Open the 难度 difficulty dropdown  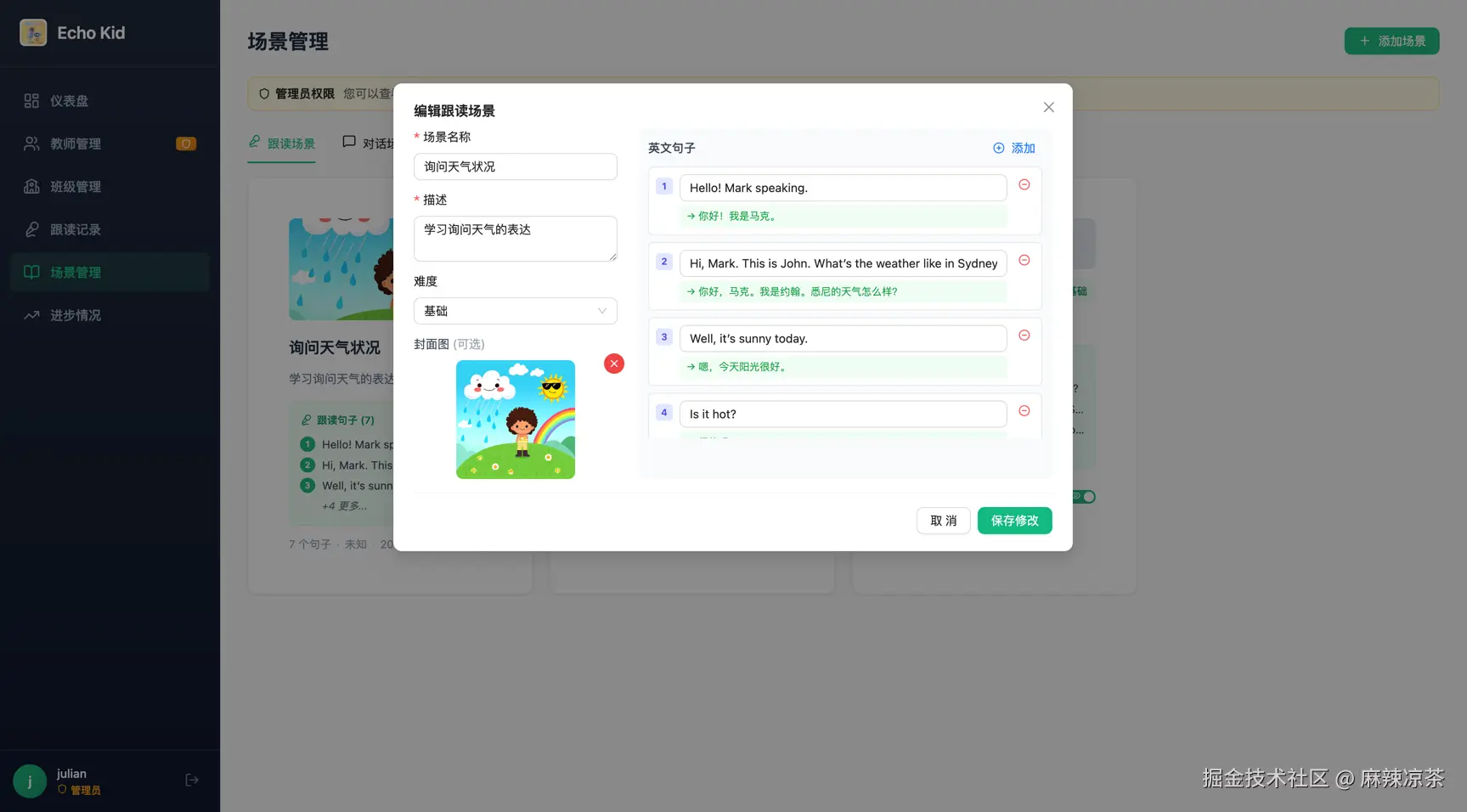tap(515, 311)
